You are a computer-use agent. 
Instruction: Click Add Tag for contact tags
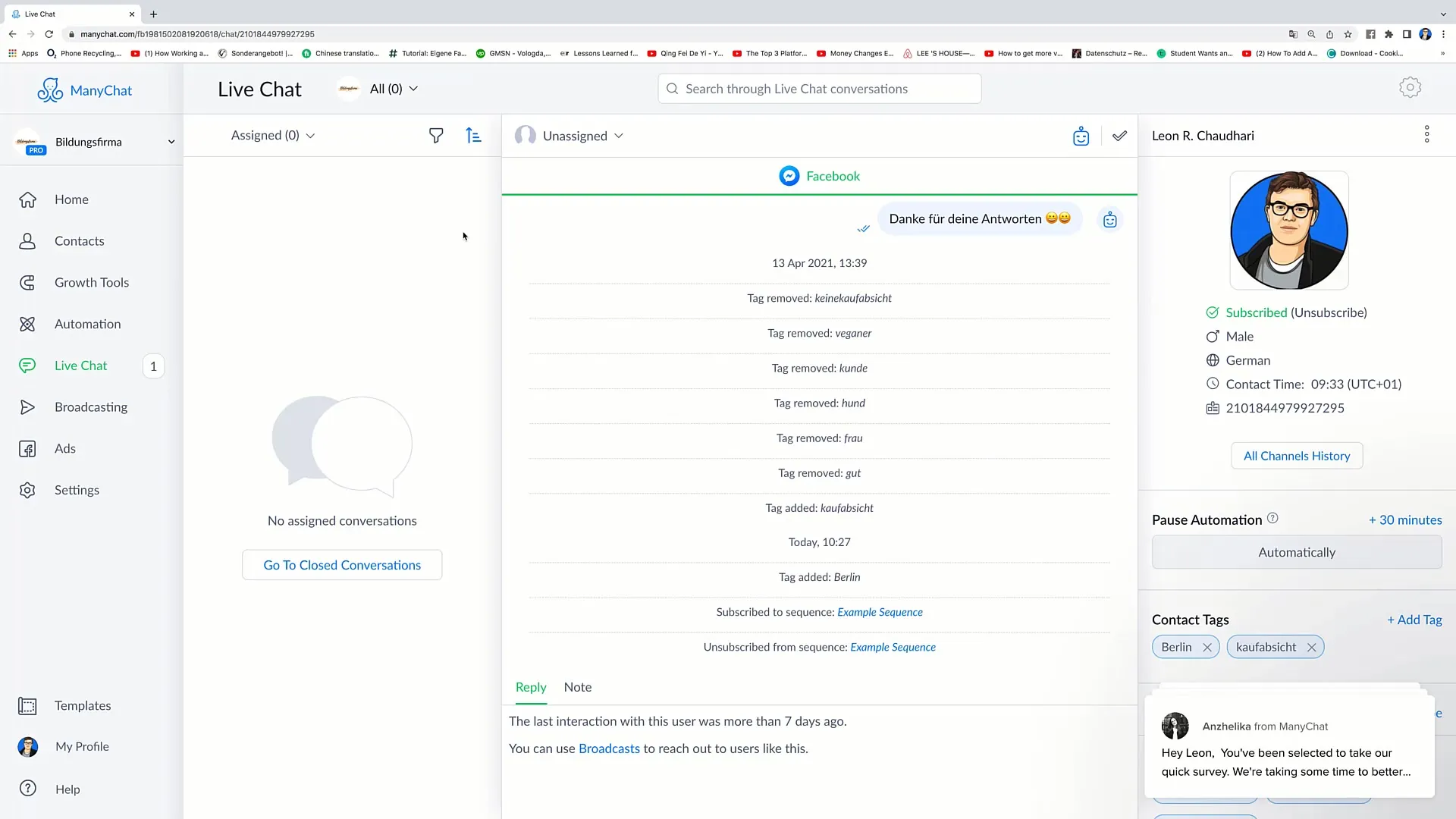click(1413, 619)
